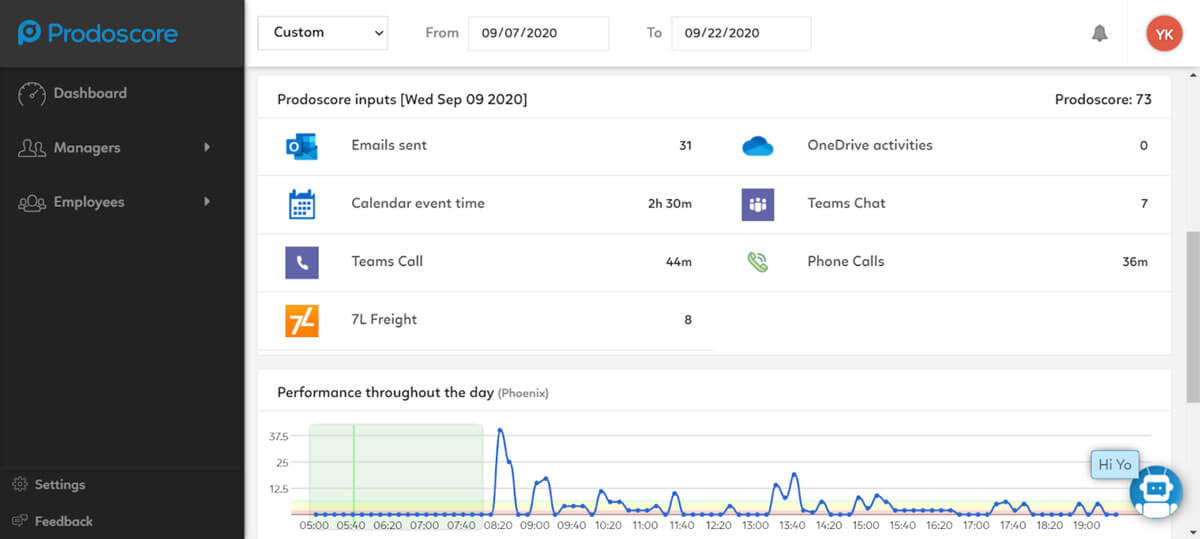Click the Teams Call label
This screenshot has height=539, width=1200.
pos(387,261)
